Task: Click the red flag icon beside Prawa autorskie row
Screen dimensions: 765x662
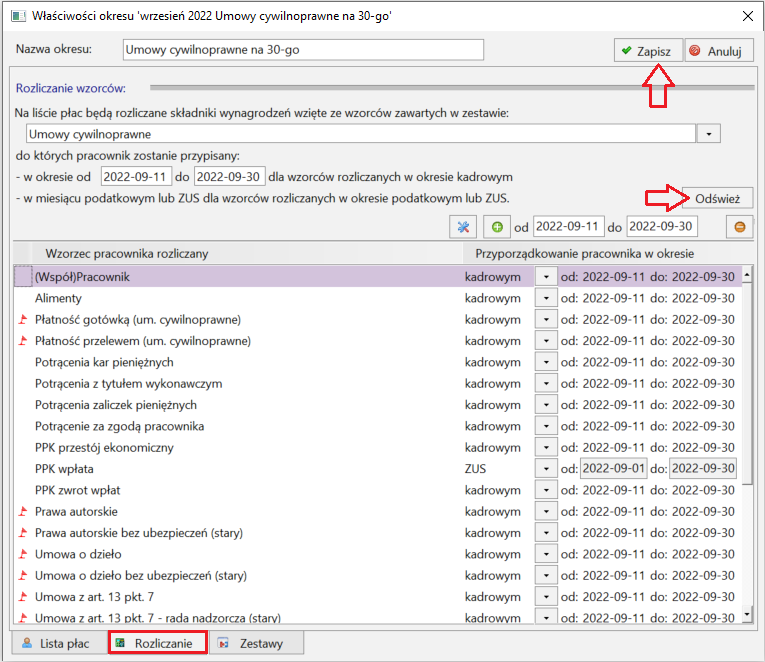Action: [x=23, y=512]
